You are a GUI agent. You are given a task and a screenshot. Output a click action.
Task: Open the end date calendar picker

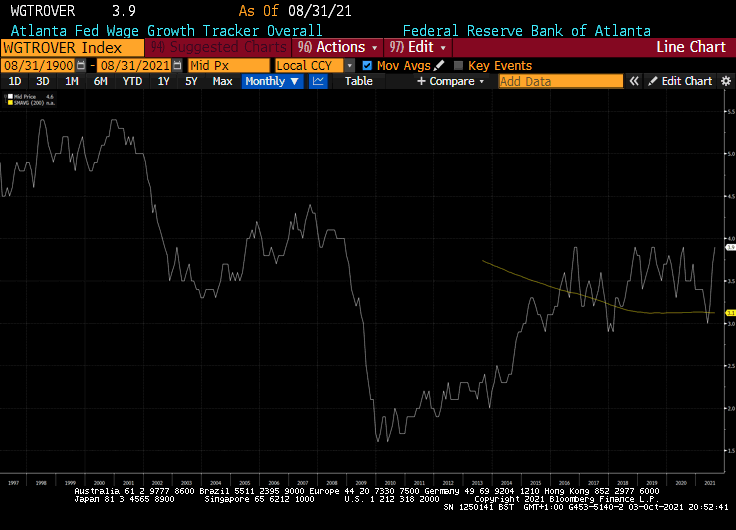click(x=177, y=65)
